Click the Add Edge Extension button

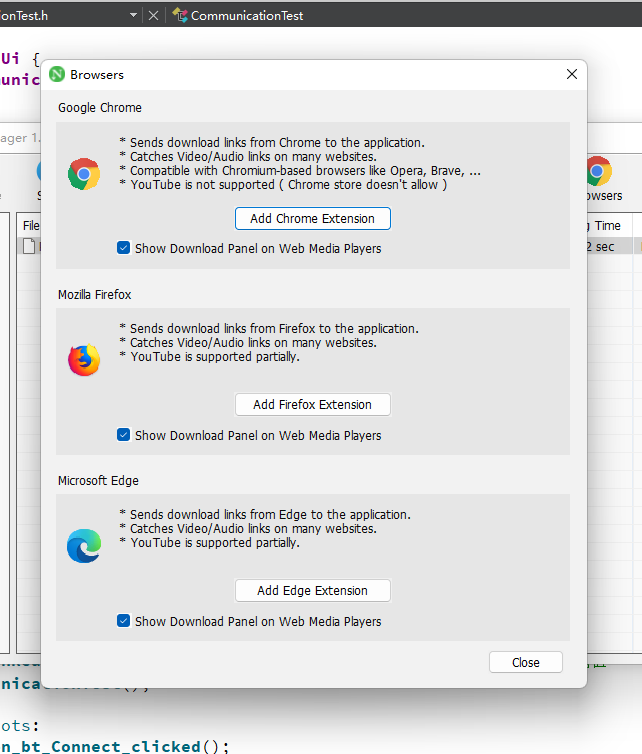point(313,591)
